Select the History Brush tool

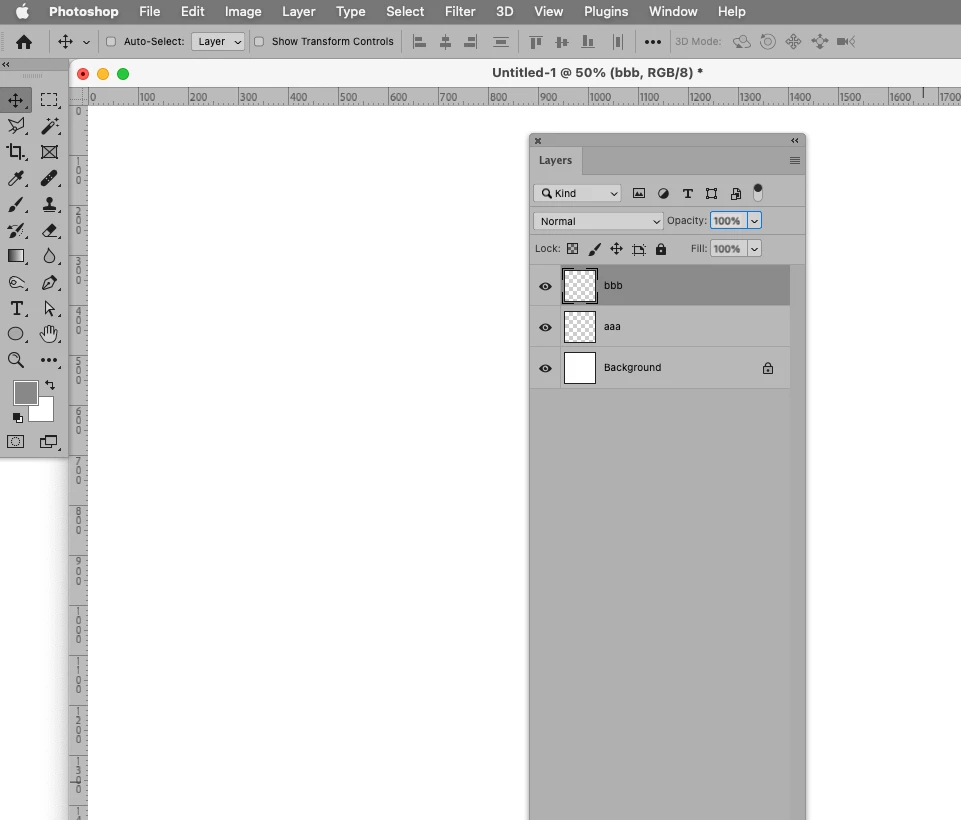(16, 230)
